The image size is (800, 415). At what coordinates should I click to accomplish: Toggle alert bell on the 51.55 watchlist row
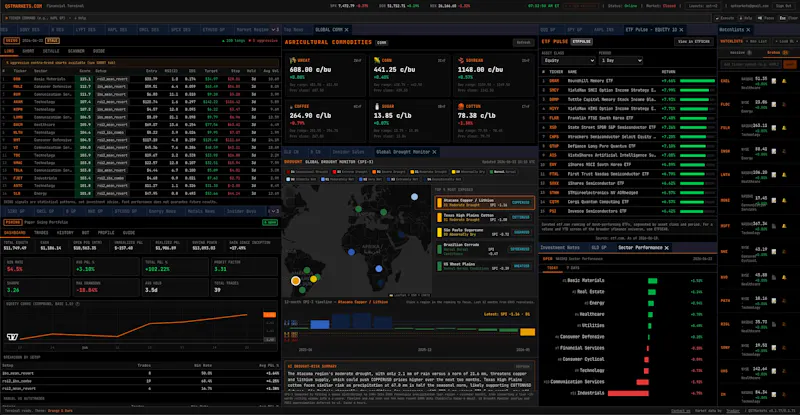click(x=784, y=81)
